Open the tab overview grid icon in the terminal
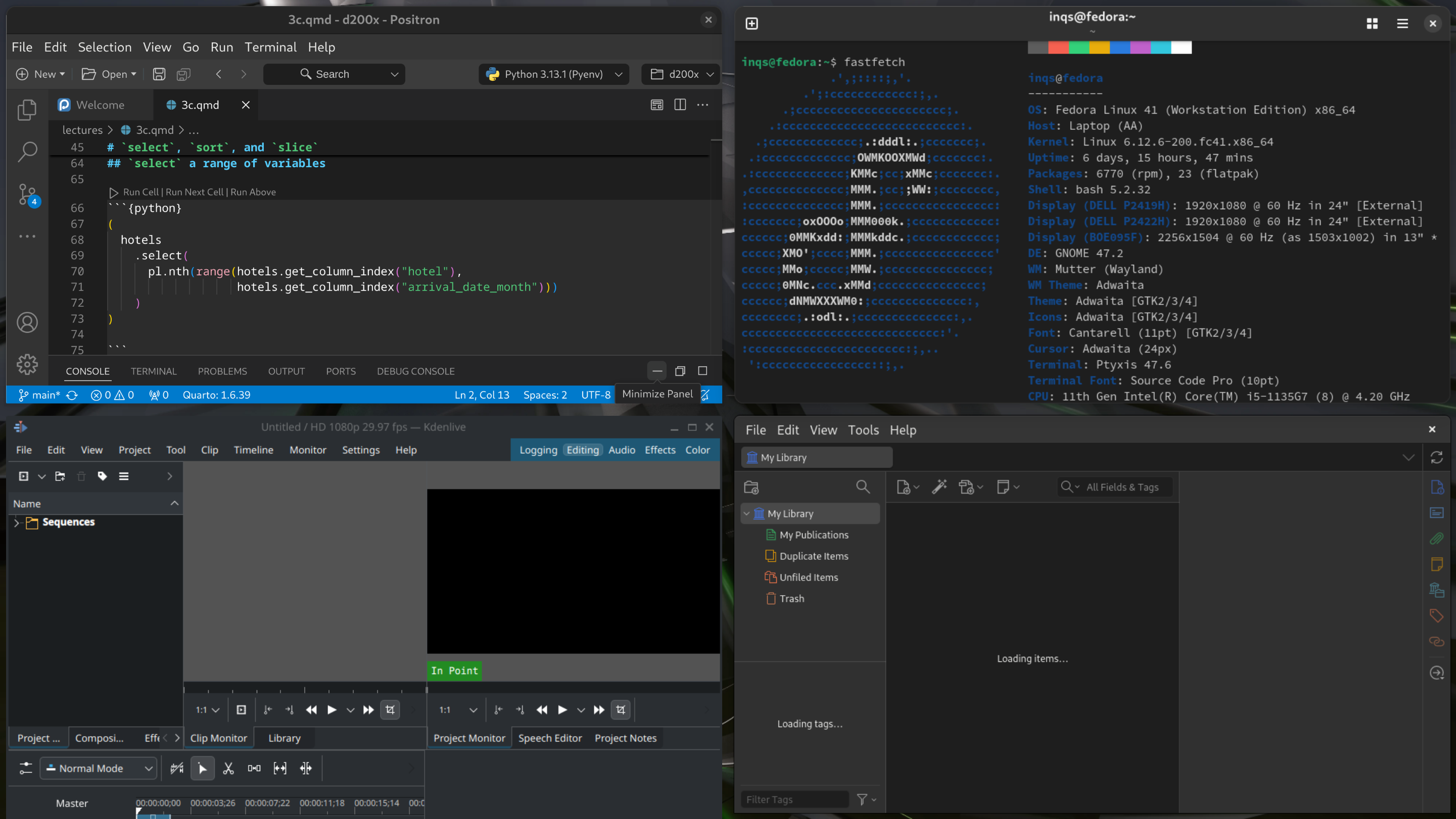This screenshot has height=819, width=1456. tap(1372, 23)
